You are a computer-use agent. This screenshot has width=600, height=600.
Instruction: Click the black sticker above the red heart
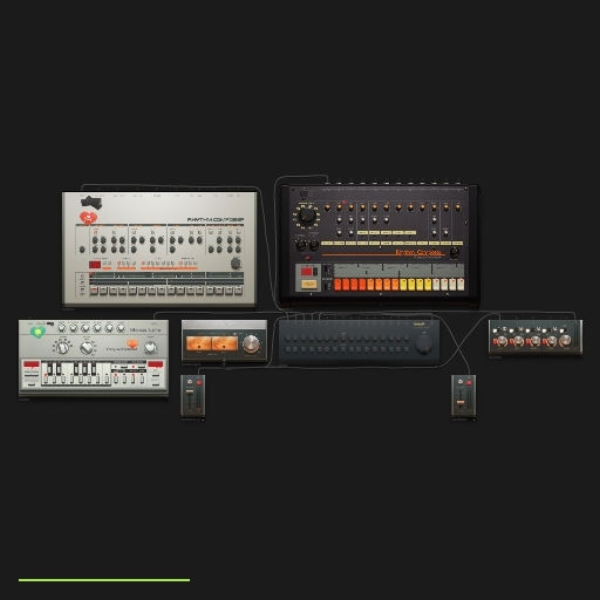pyautogui.click(x=91, y=202)
